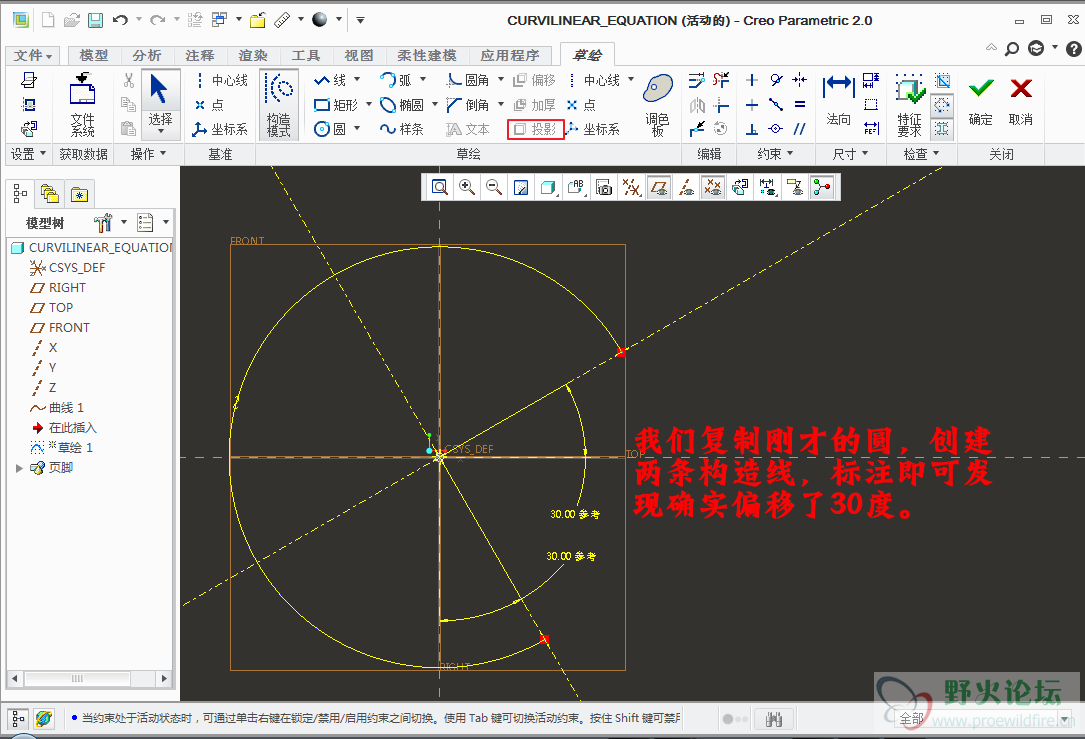Viewport: 1085px width, 739px height.
Task: Select the Circle (圆) sketch tool
Action: [330, 129]
